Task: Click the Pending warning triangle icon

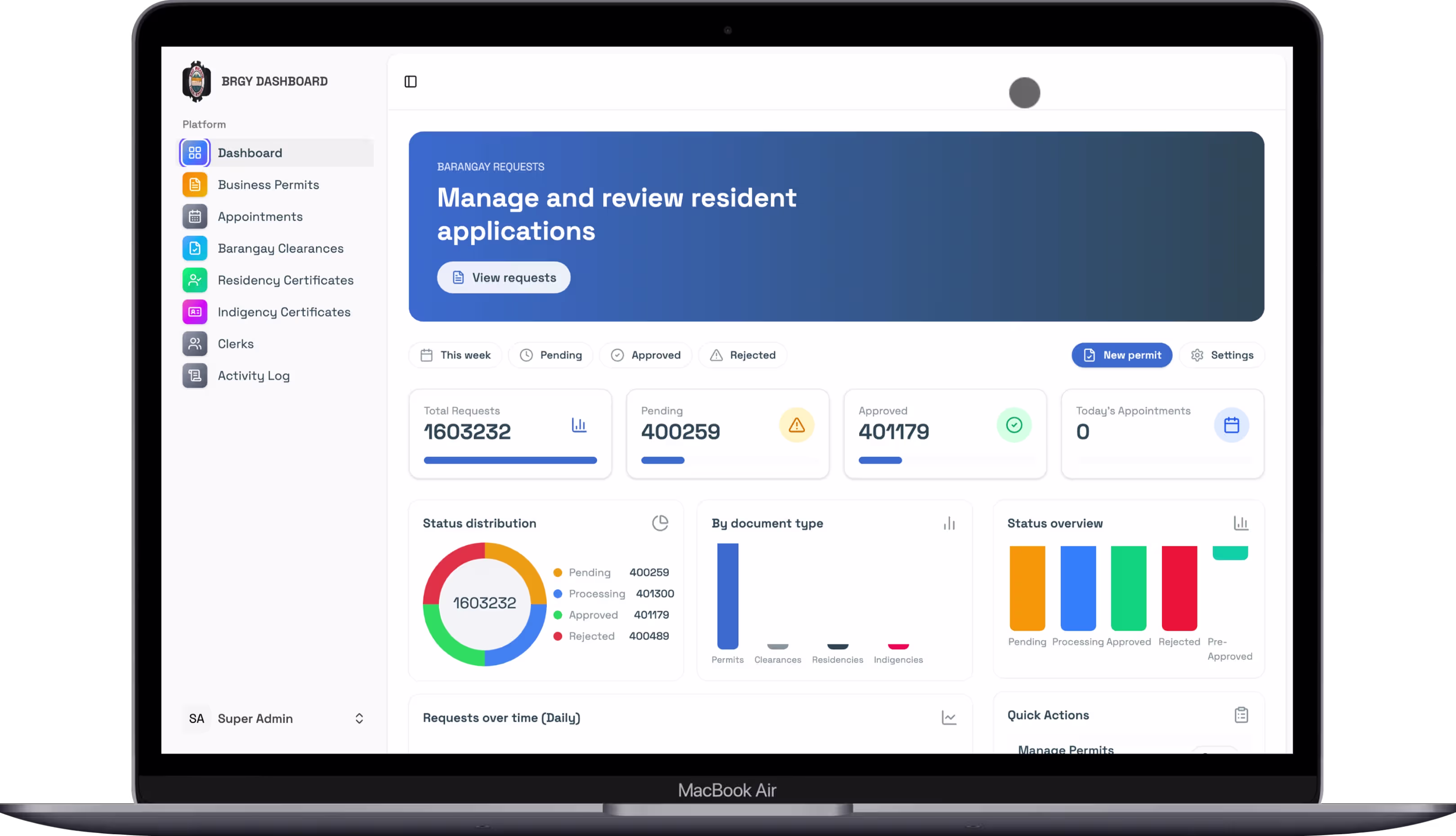Action: (x=797, y=425)
